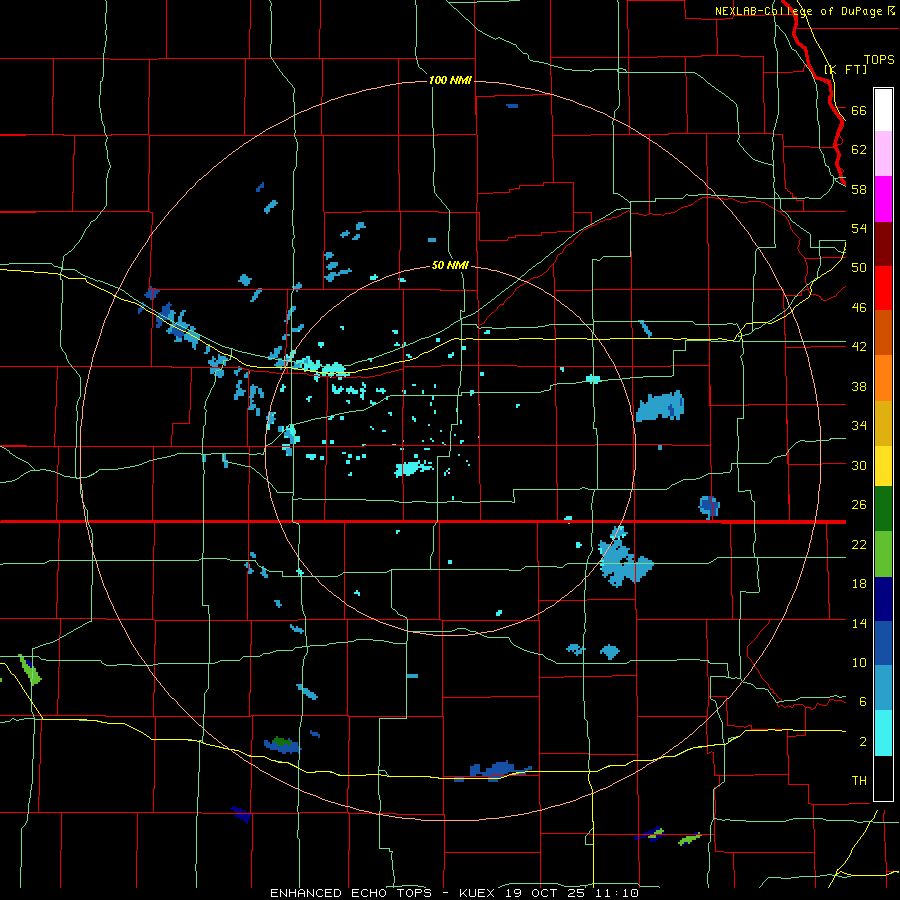Click the legend value 54
This screenshot has width=900, height=900.
[x=859, y=228]
